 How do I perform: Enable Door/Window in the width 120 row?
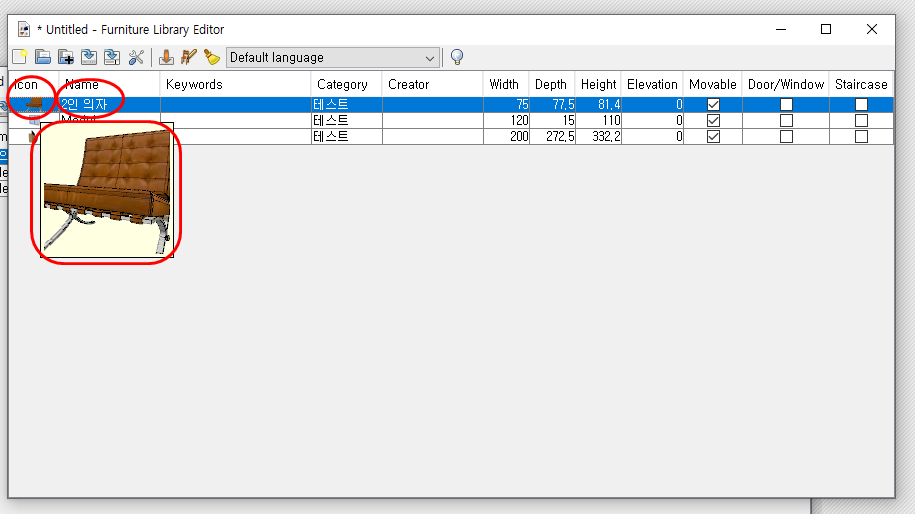click(x=787, y=121)
